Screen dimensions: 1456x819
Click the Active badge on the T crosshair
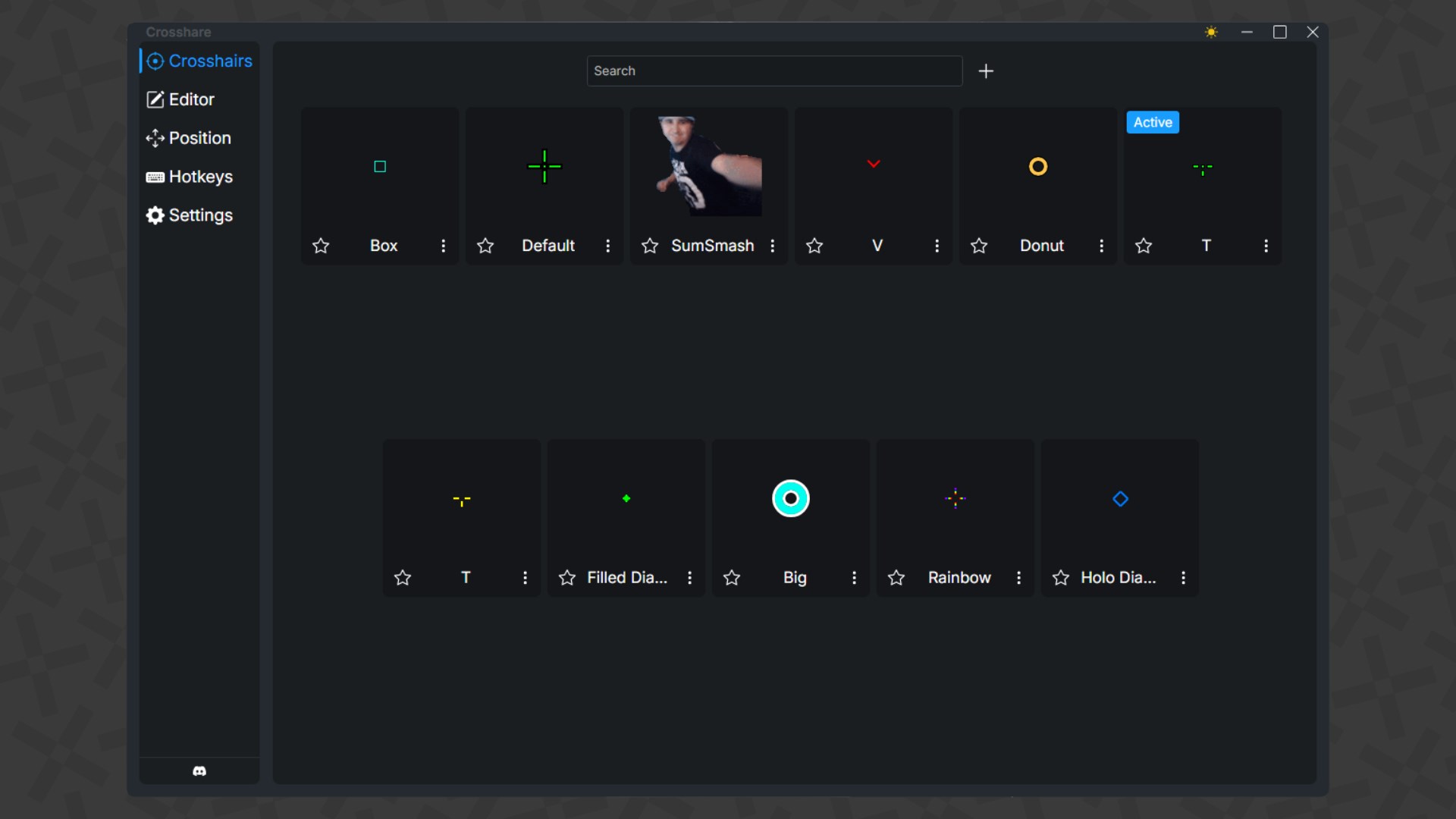pyautogui.click(x=1152, y=122)
